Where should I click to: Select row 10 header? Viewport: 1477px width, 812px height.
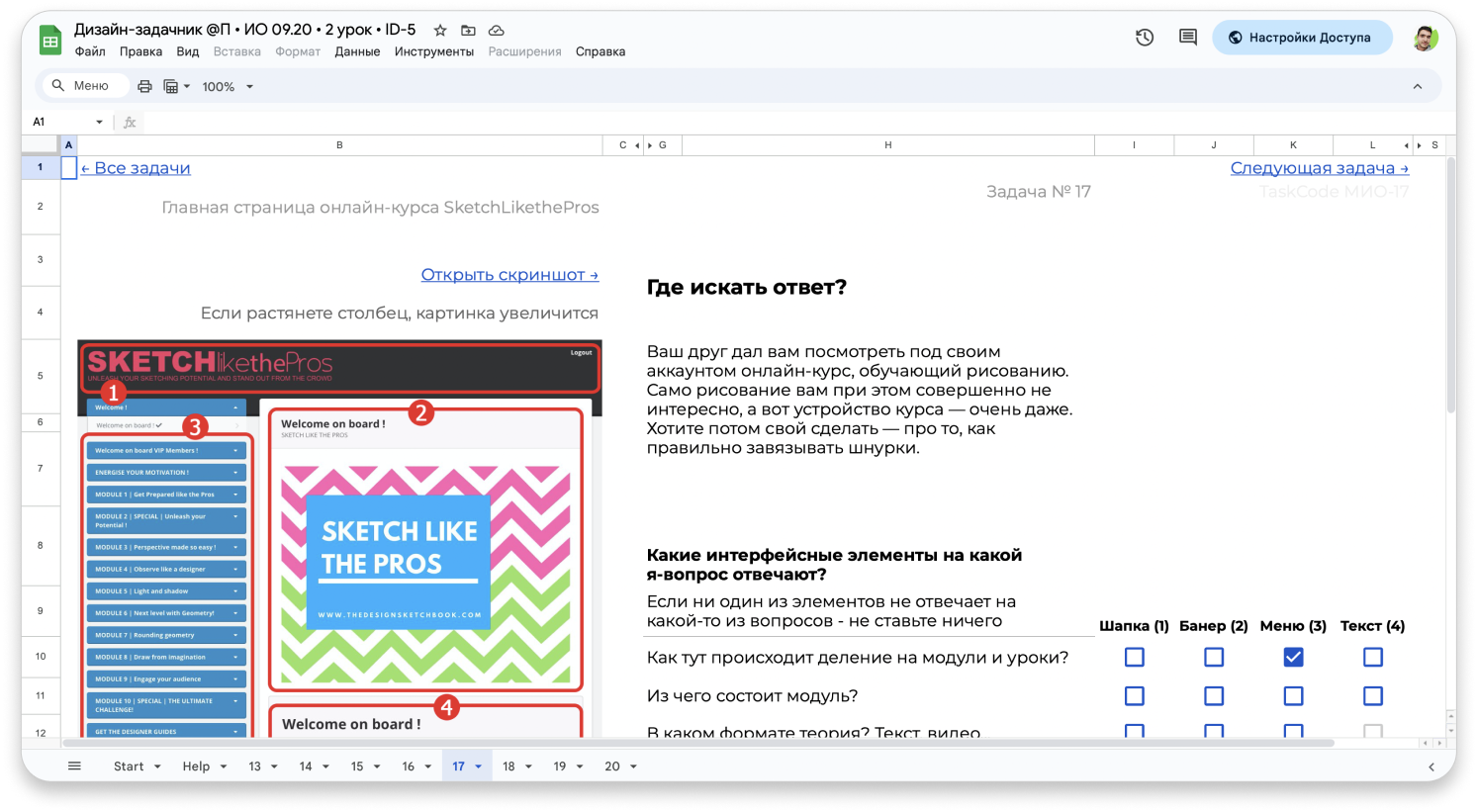point(41,657)
